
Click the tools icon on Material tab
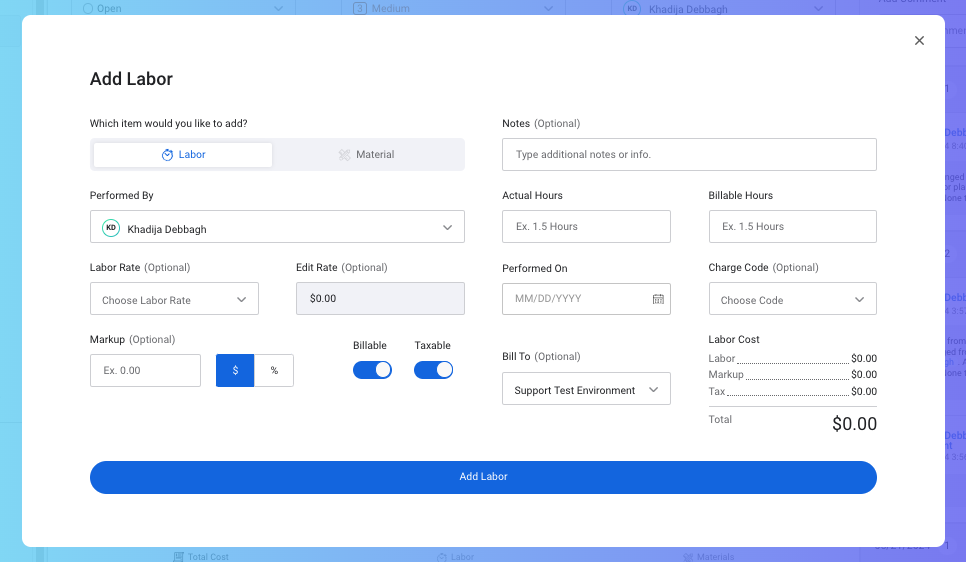(x=344, y=155)
